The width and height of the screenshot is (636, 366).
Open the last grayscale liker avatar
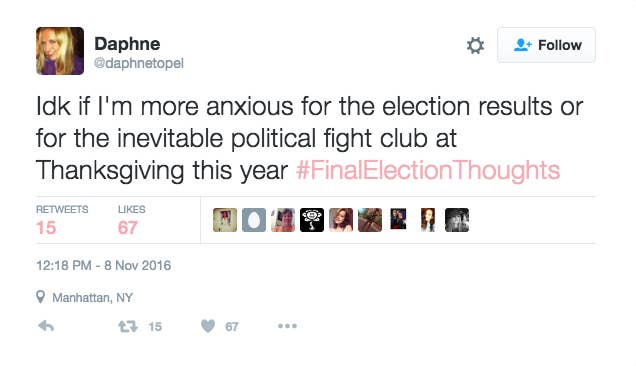pyautogui.click(x=457, y=220)
